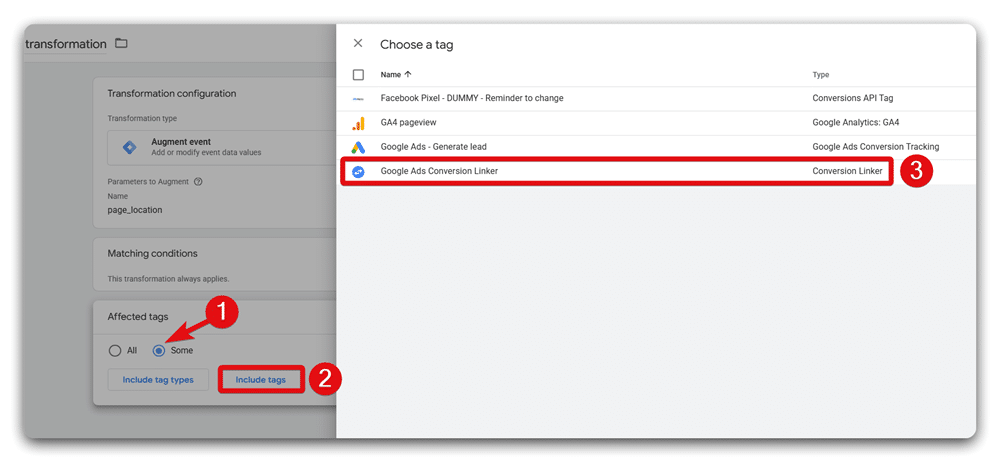Click the Conversion Linker blue icon
Image resolution: width=1000 pixels, height=462 pixels.
click(x=358, y=172)
